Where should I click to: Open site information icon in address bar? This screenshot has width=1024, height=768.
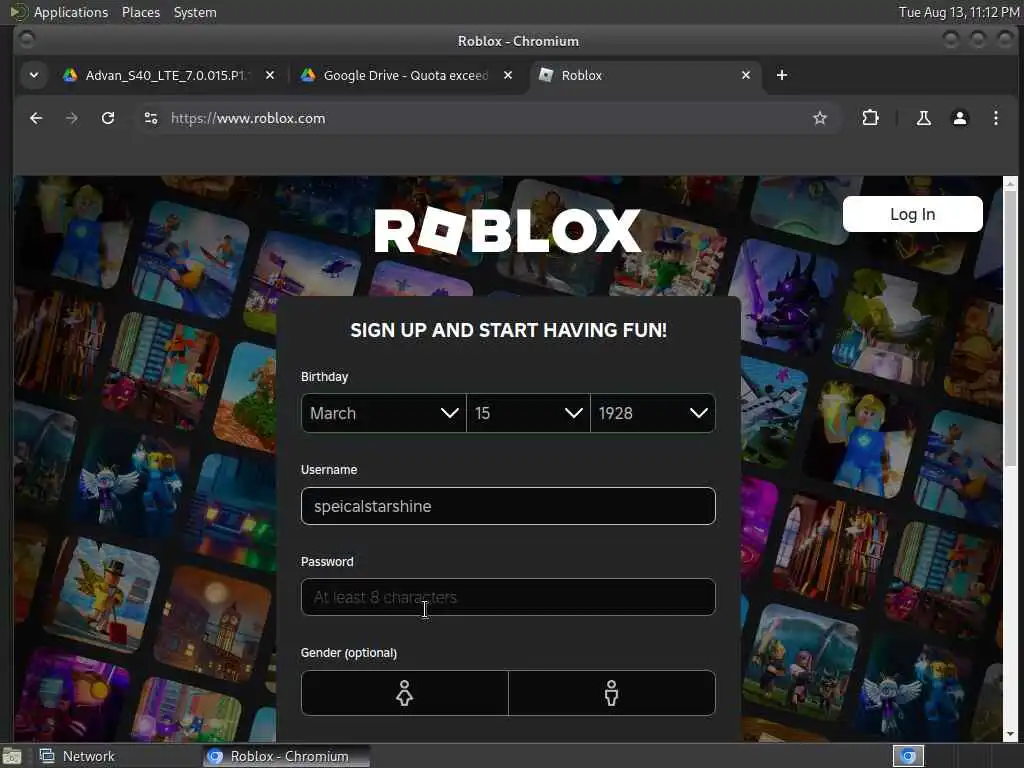[x=151, y=118]
